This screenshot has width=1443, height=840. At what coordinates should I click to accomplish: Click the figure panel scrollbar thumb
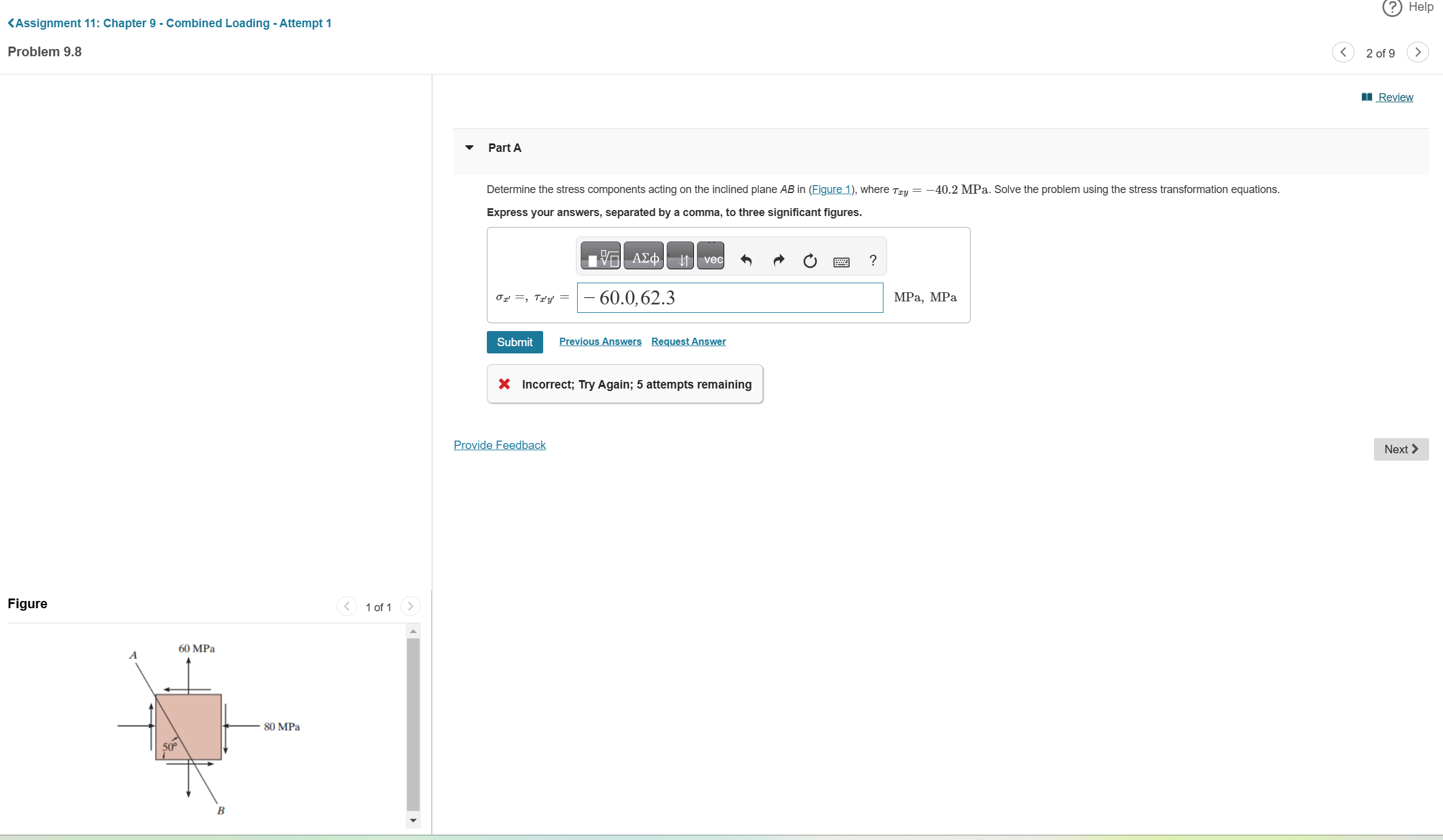pyautogui.click(x=413, y=724)
